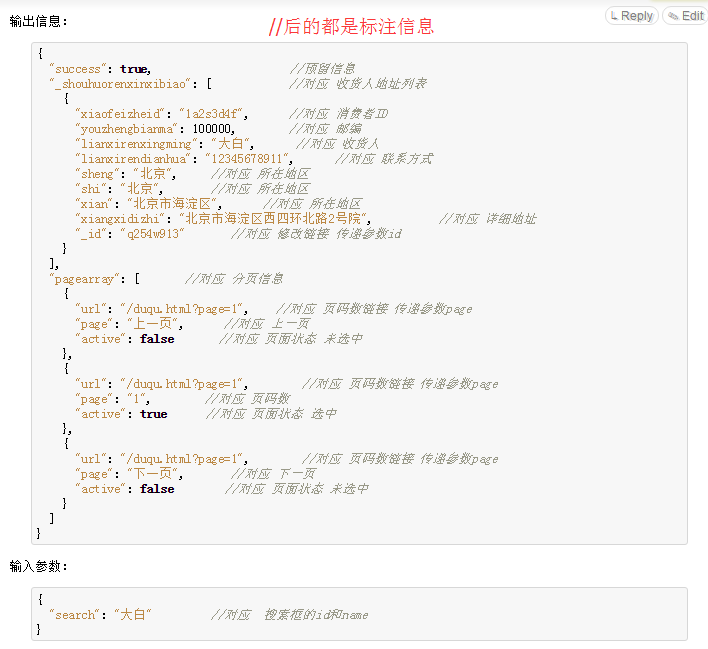The height and width of the screenshot is (649, 708).
Task: Click the Reply button
Action: pyautogui.click(x=630, y=16)
